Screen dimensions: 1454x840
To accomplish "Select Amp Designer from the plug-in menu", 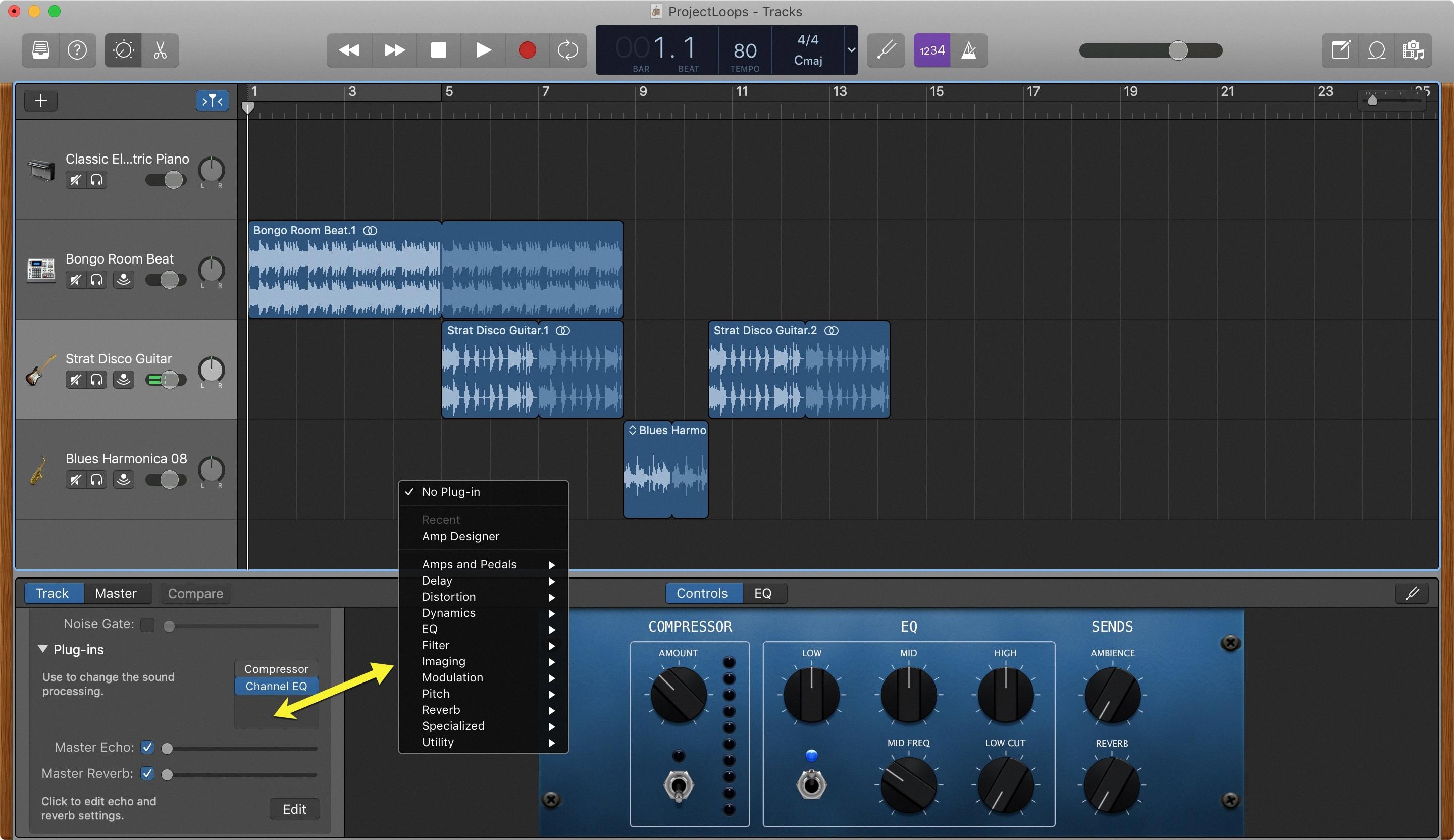I will pos(460,536).
